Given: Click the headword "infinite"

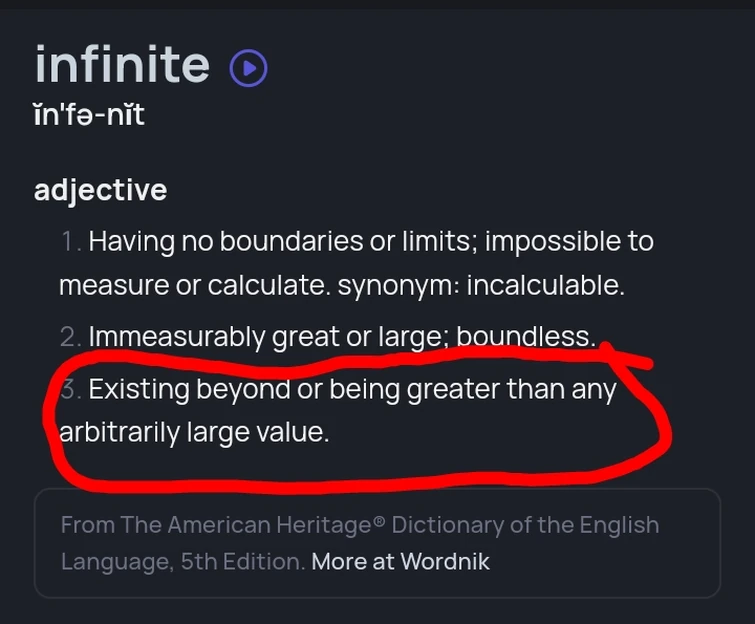Looking at the screenshot, I should click(122, 64).
